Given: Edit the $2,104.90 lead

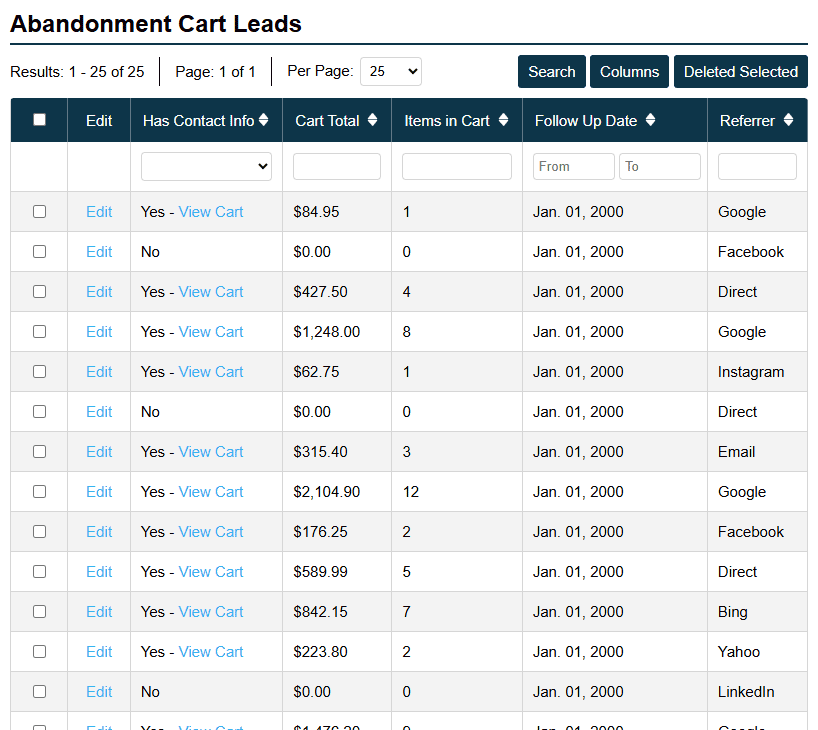Looking at the screenshot, I should (99, 492).
